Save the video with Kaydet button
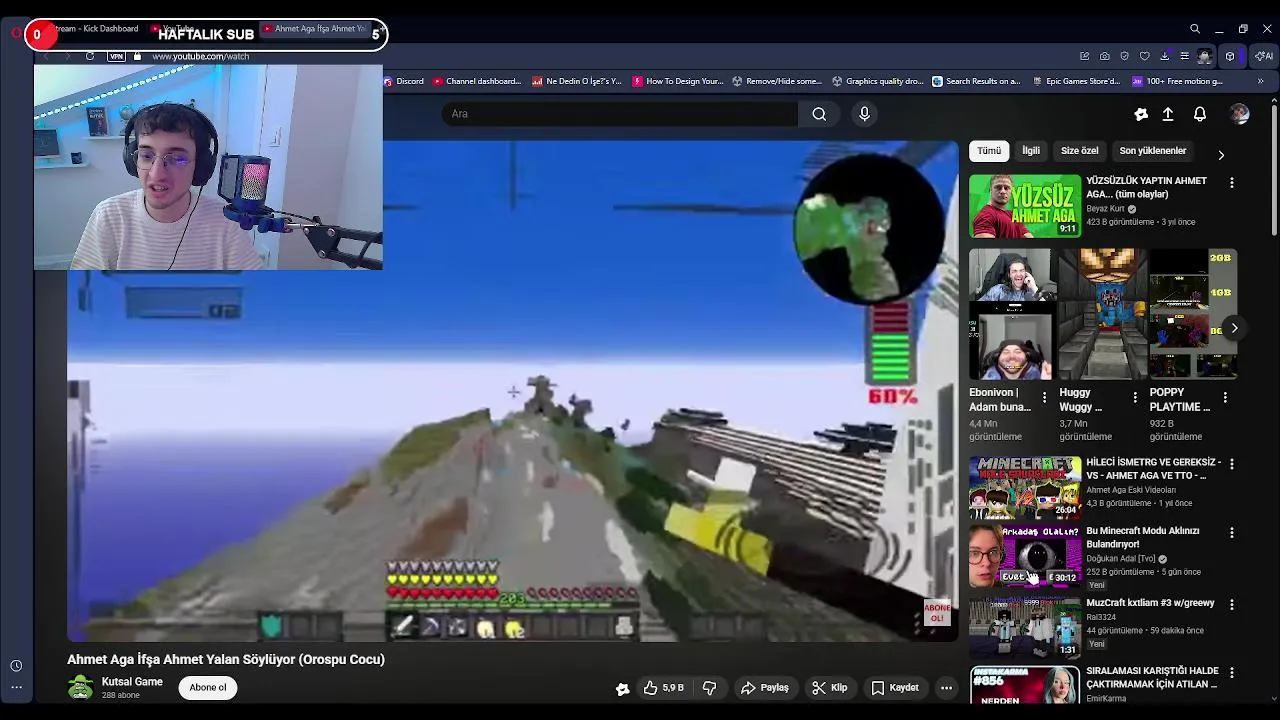 (x=895, y=688)
